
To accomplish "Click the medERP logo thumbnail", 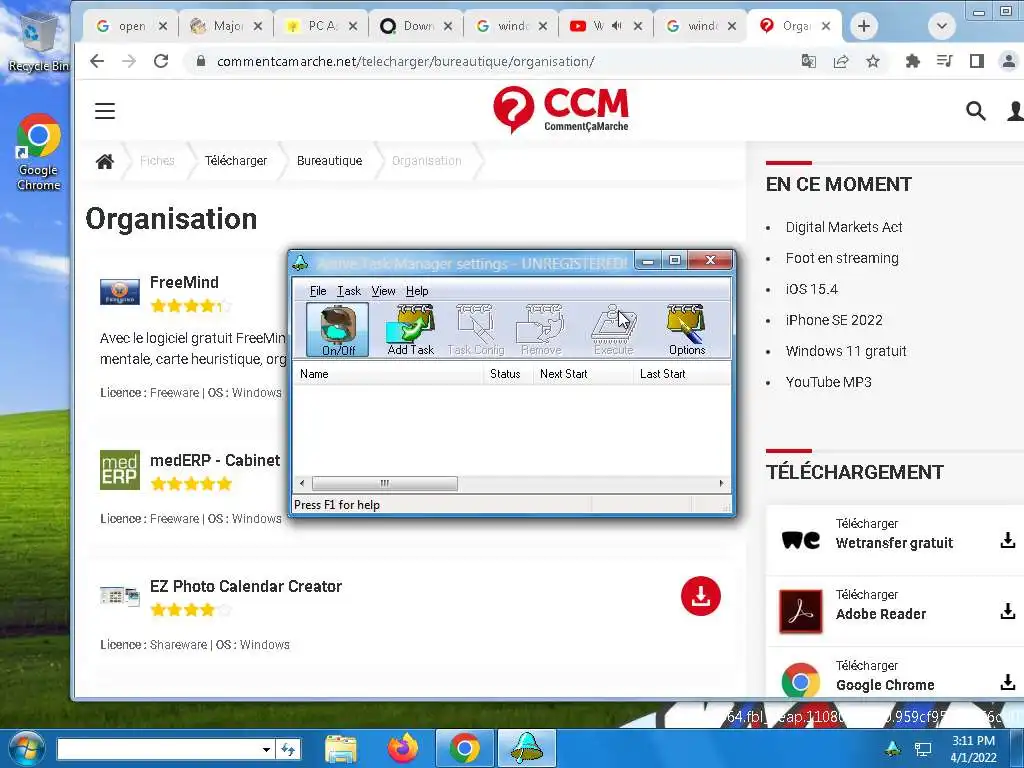I will [120, 470].
